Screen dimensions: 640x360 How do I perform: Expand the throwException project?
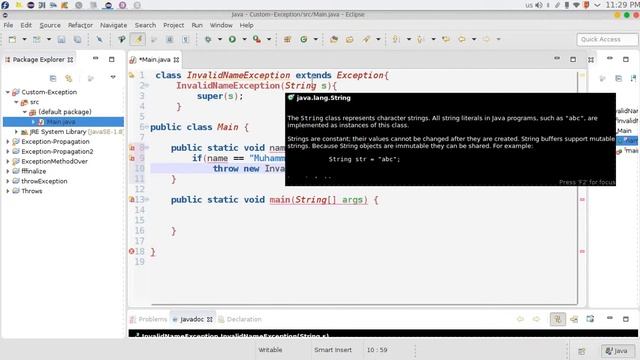8,181
